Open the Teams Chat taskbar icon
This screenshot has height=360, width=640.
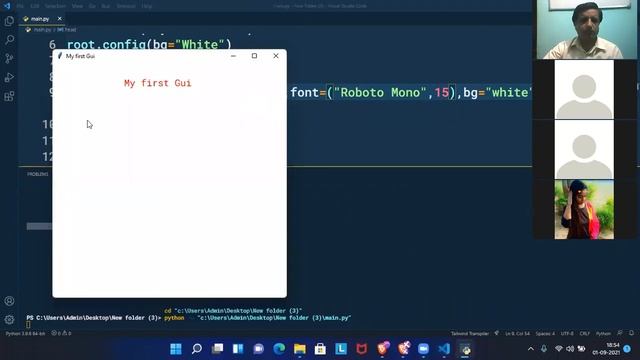(x=259, y=349)
